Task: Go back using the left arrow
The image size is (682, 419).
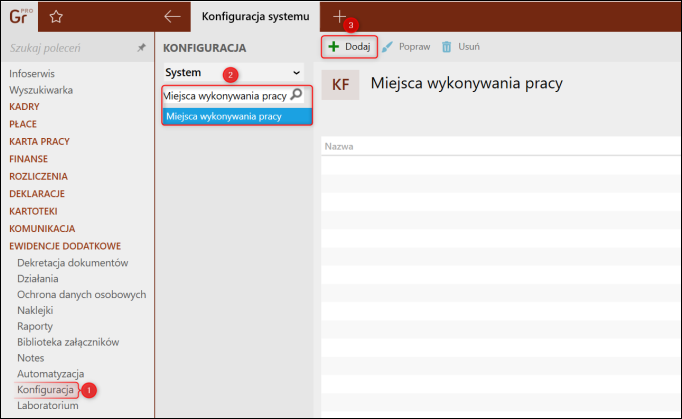Action: pos(172,17)
